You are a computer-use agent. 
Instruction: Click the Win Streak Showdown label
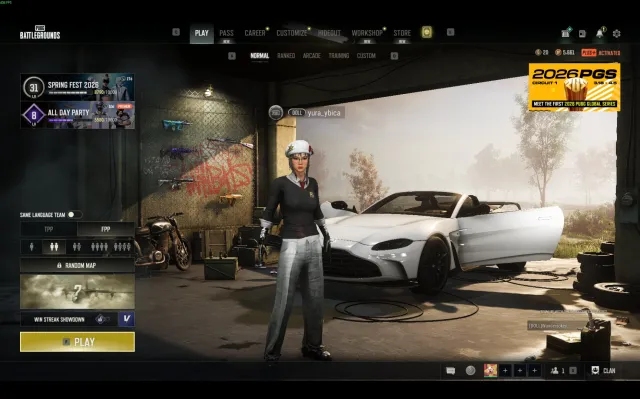coord(59,319)
